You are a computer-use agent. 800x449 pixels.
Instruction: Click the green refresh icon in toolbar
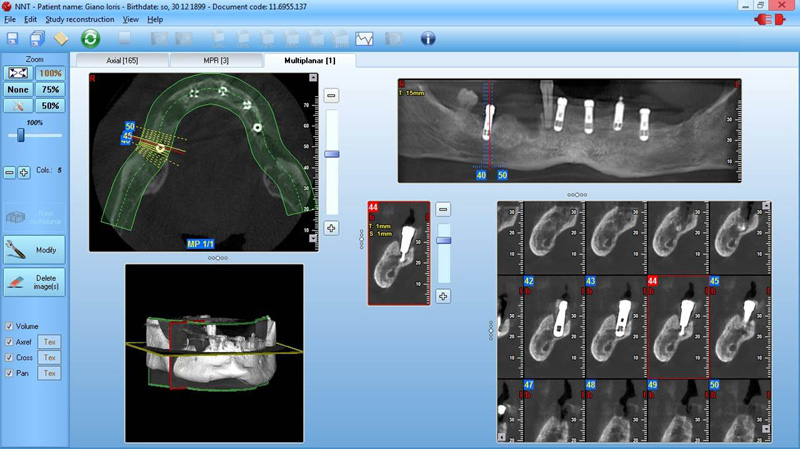click(90, 39)
